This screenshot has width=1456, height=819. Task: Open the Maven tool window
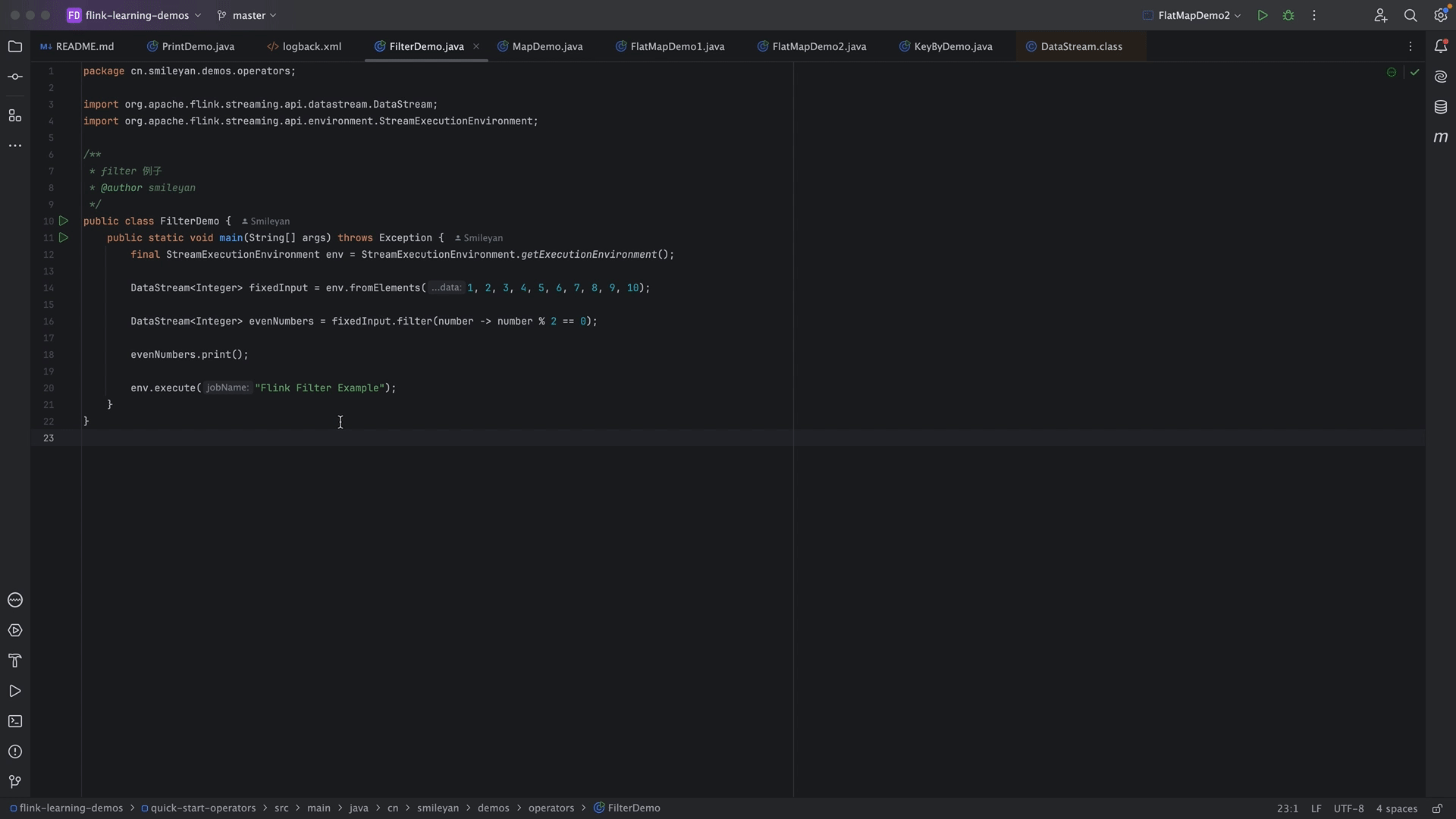[x=1441, y=137]
